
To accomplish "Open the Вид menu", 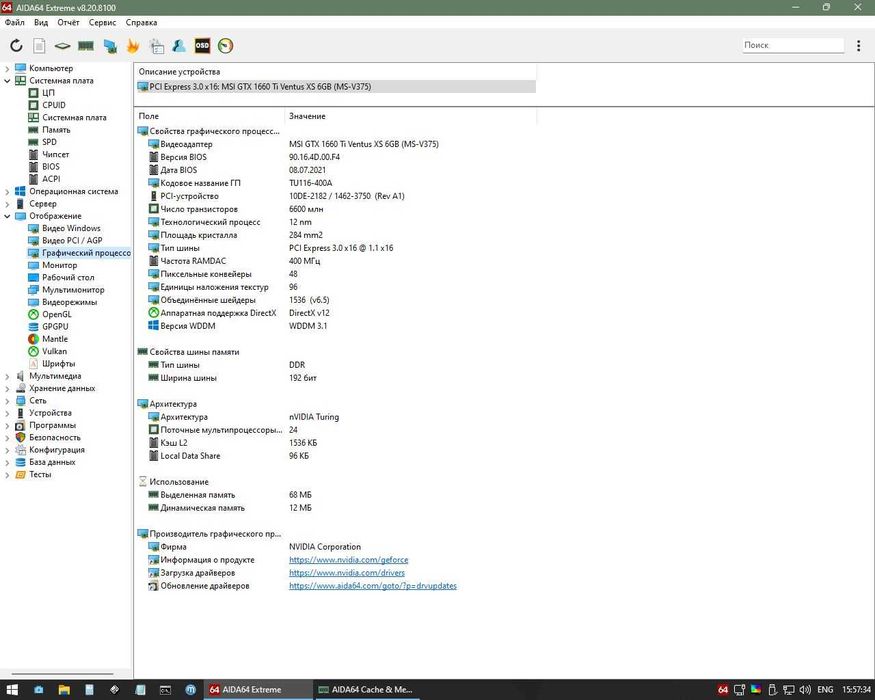I will 41,22.
